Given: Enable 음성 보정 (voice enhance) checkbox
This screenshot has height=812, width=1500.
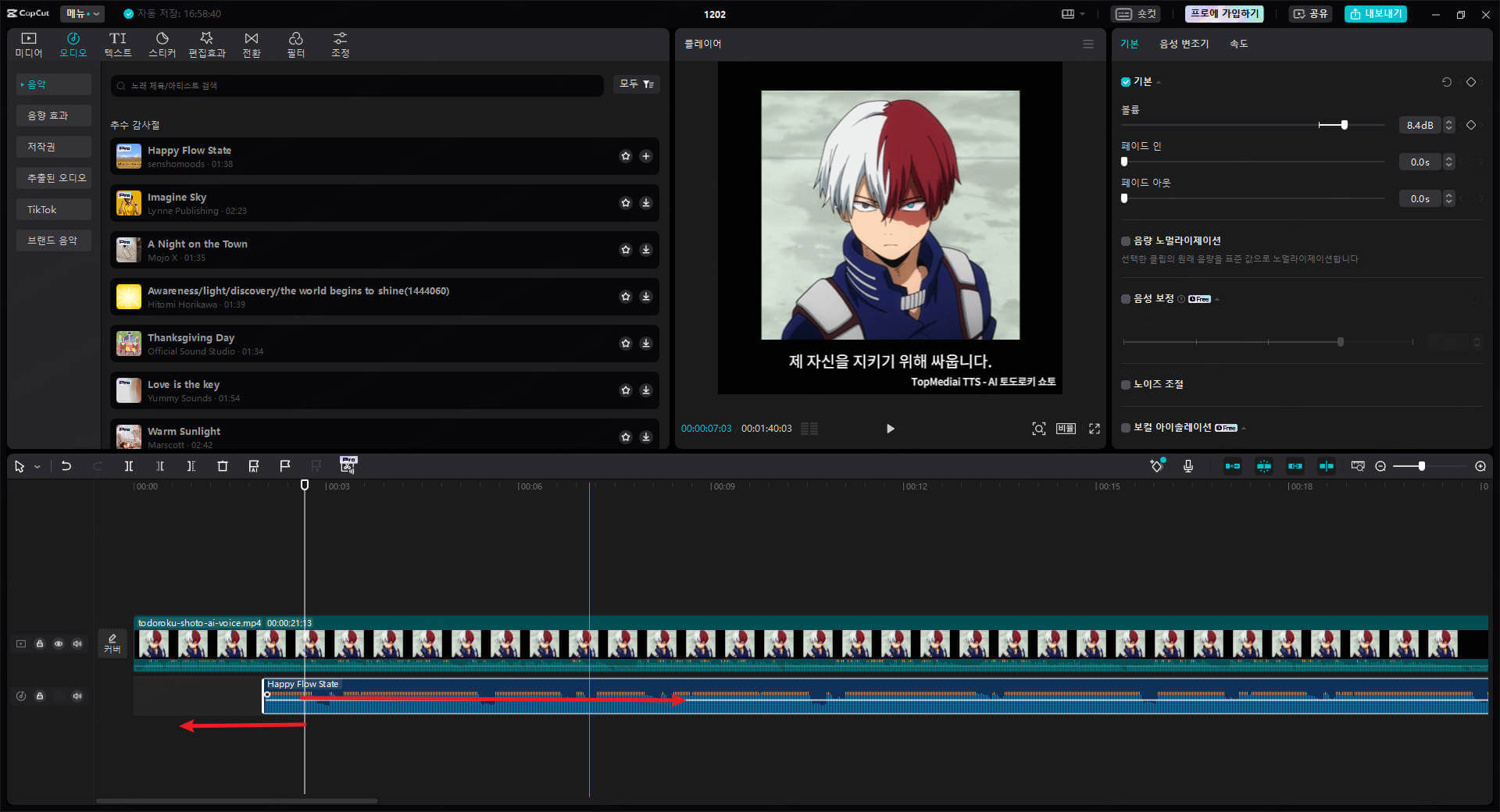Looking at the screenshot, I should [x=1126, y=299].
